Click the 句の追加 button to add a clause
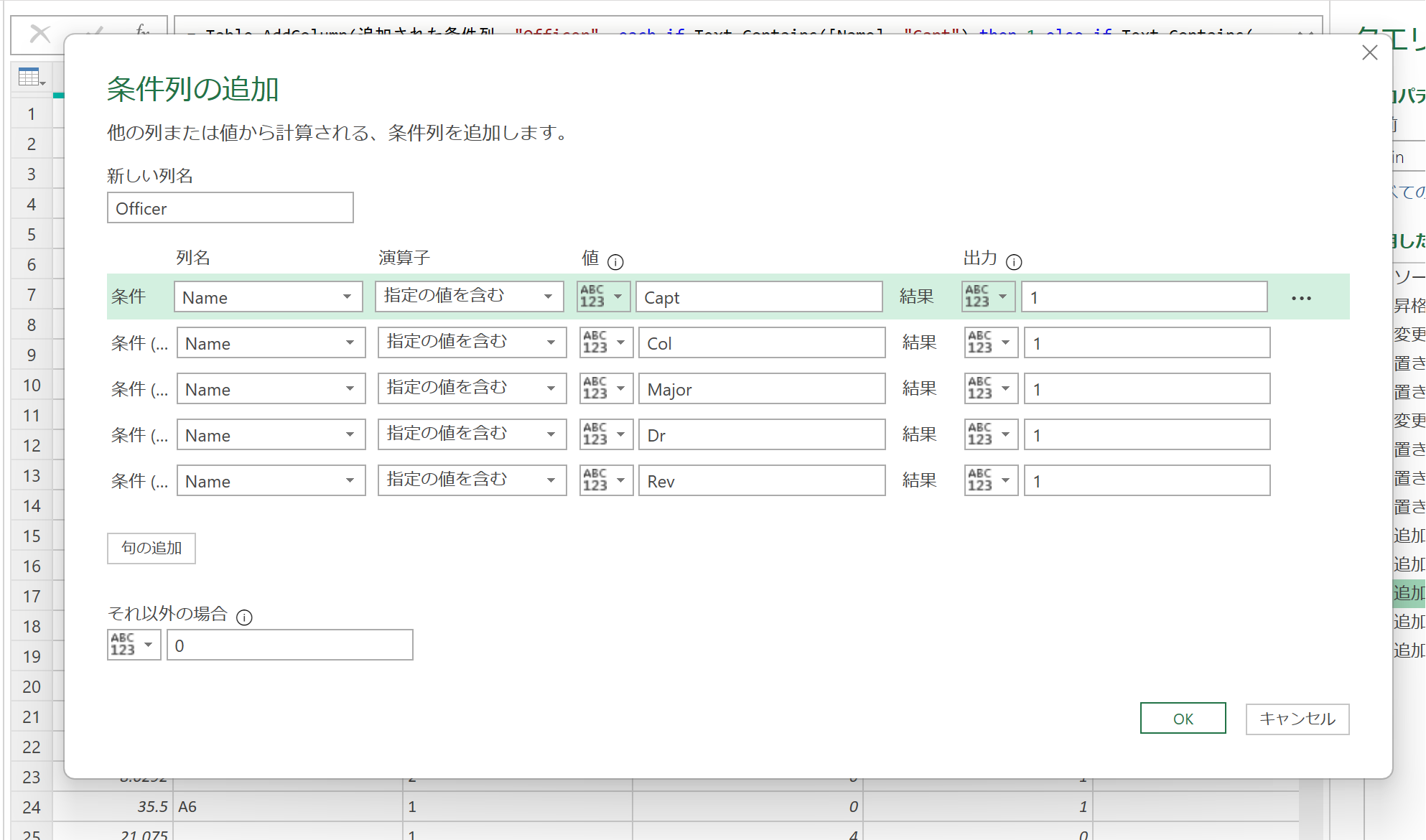1426x840 pixels. (x=151, y=548)
